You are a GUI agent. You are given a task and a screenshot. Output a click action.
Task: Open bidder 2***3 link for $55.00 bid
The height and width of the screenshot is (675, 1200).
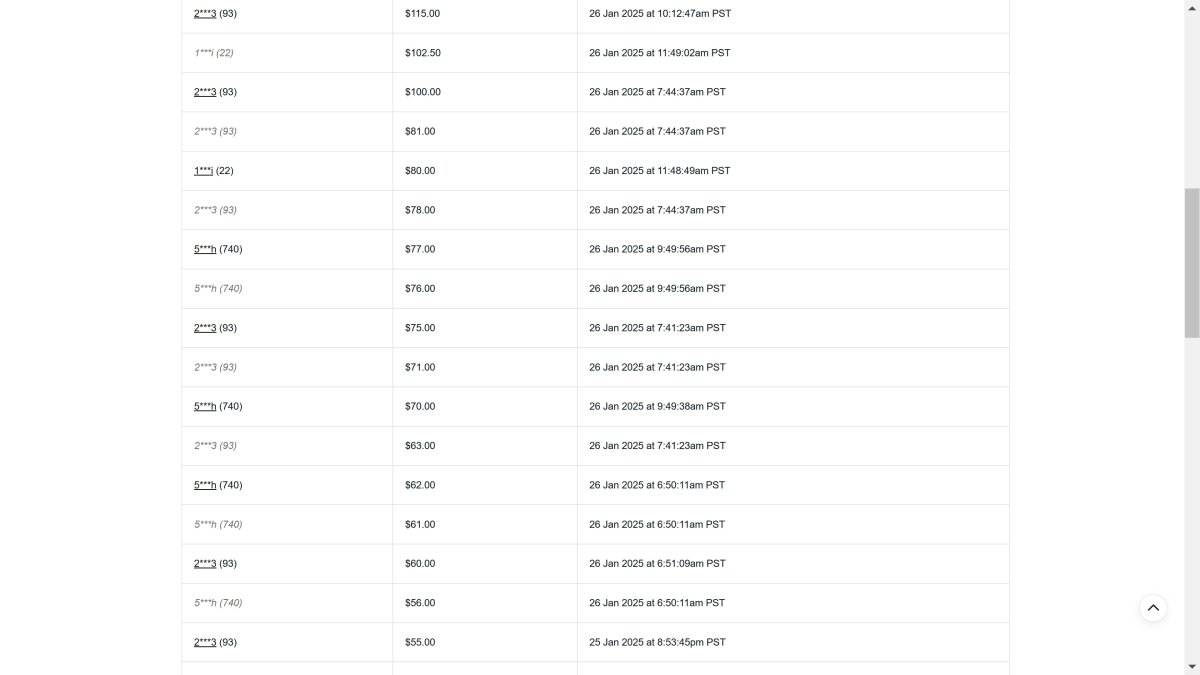[205, 642]
